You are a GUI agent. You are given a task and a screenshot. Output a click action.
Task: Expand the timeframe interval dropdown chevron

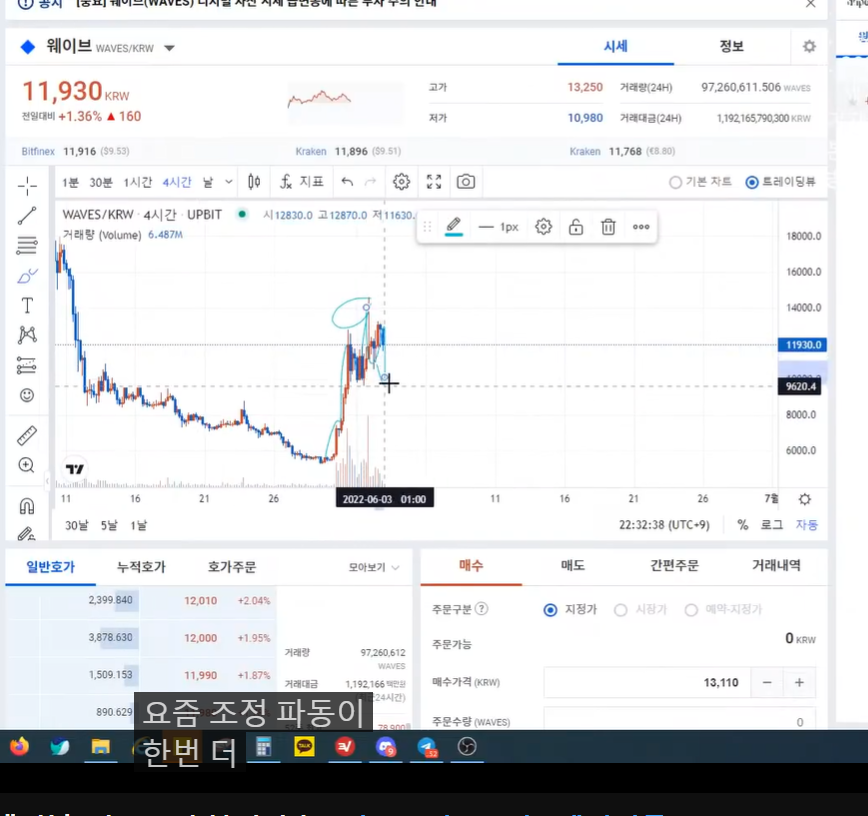(229, 182)
